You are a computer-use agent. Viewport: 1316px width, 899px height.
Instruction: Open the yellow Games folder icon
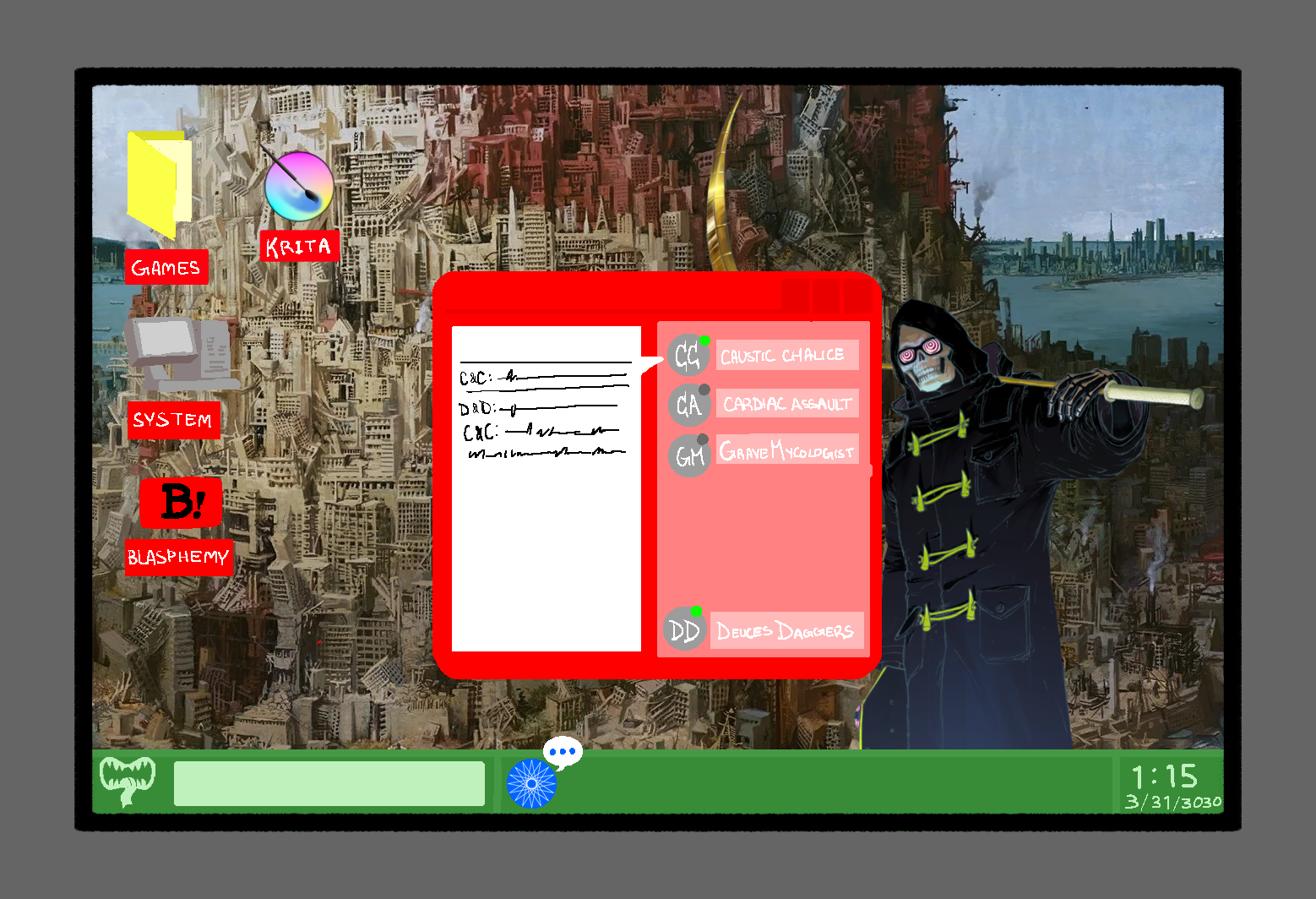(159, 183)
